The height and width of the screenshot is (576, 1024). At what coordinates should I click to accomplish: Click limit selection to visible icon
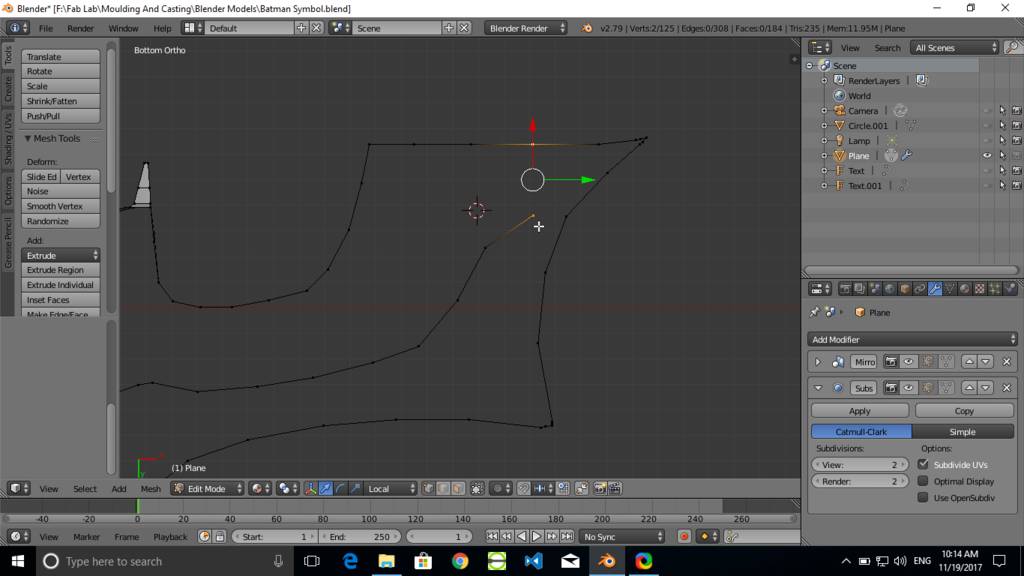tap(477, 488)
